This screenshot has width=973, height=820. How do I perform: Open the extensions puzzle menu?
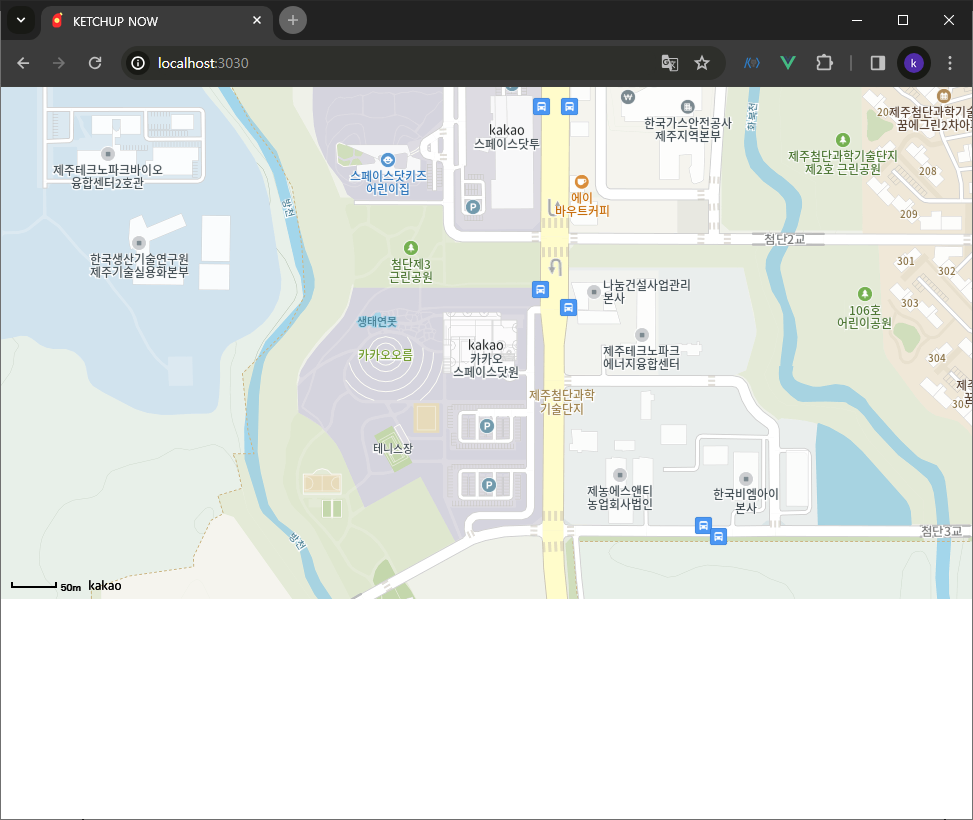tap(824, 63)
